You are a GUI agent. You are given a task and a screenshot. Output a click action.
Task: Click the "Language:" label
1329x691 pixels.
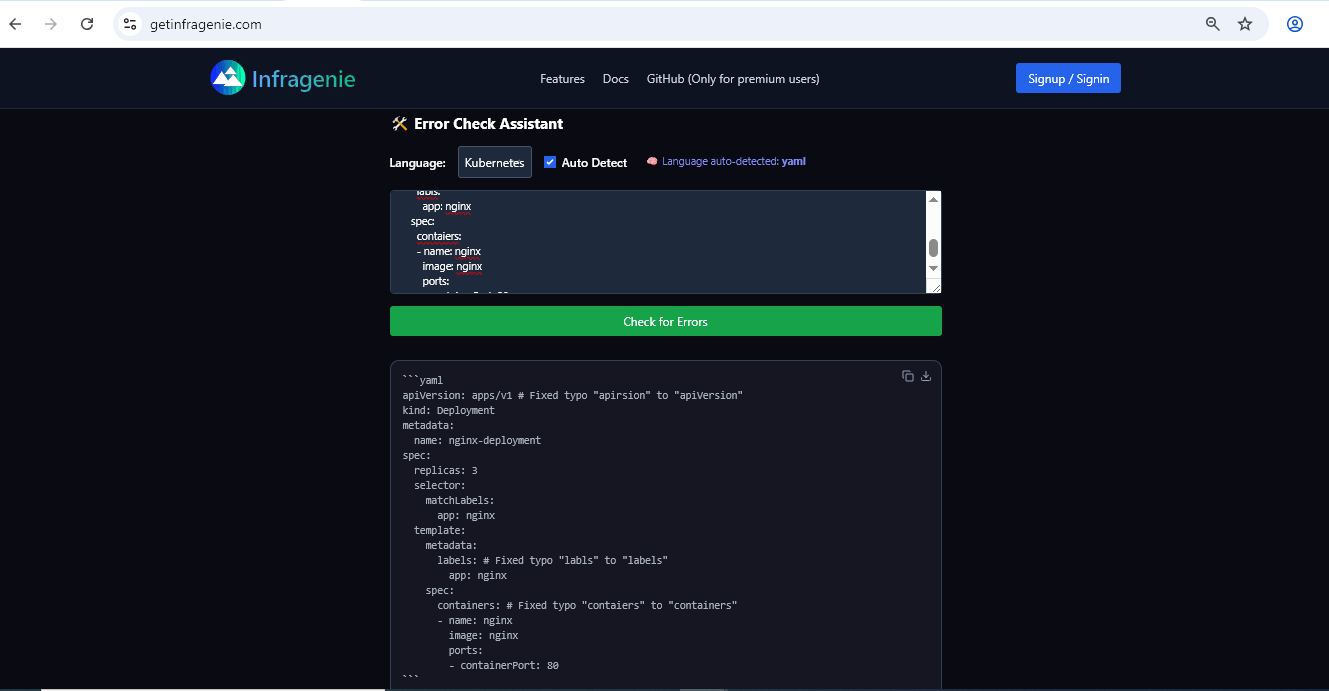(418, 163)
